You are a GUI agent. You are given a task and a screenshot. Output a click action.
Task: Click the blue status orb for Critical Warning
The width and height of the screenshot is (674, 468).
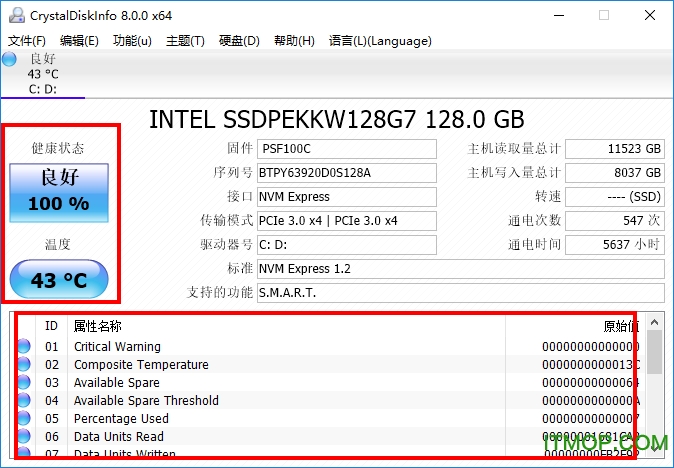pos(24,347)
